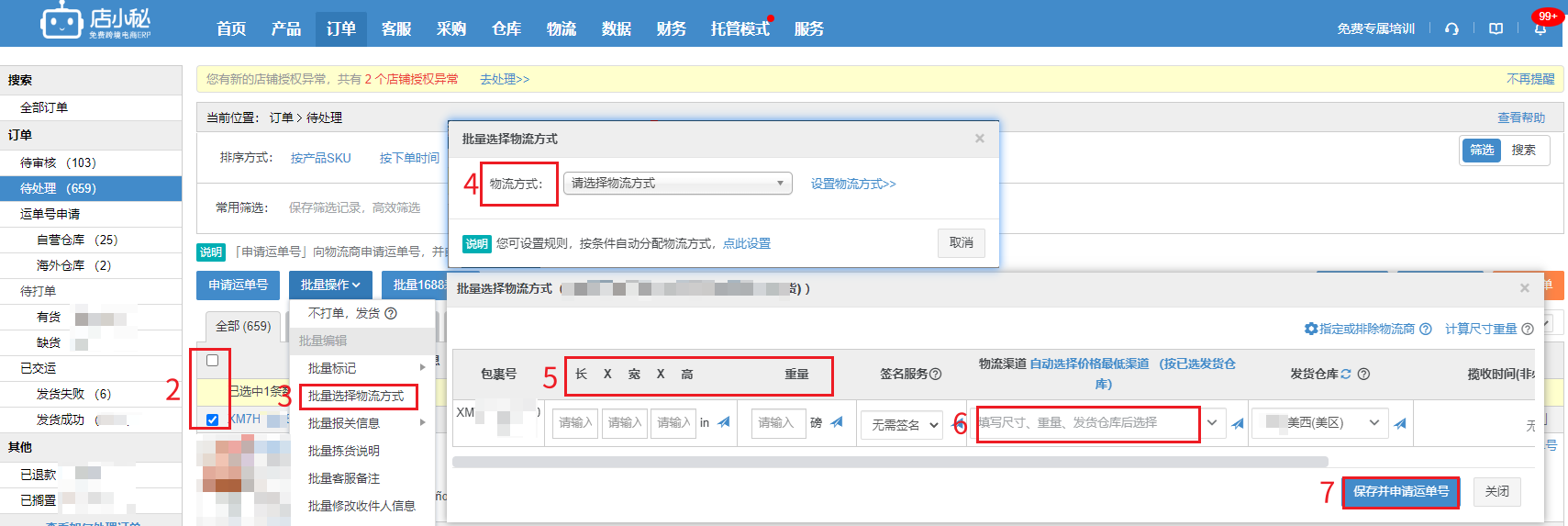Image resolution: width=1568 pixels, height=526 pixels.
Task: Click the 设置物流方式>> link
Action: tap(853, 184)
